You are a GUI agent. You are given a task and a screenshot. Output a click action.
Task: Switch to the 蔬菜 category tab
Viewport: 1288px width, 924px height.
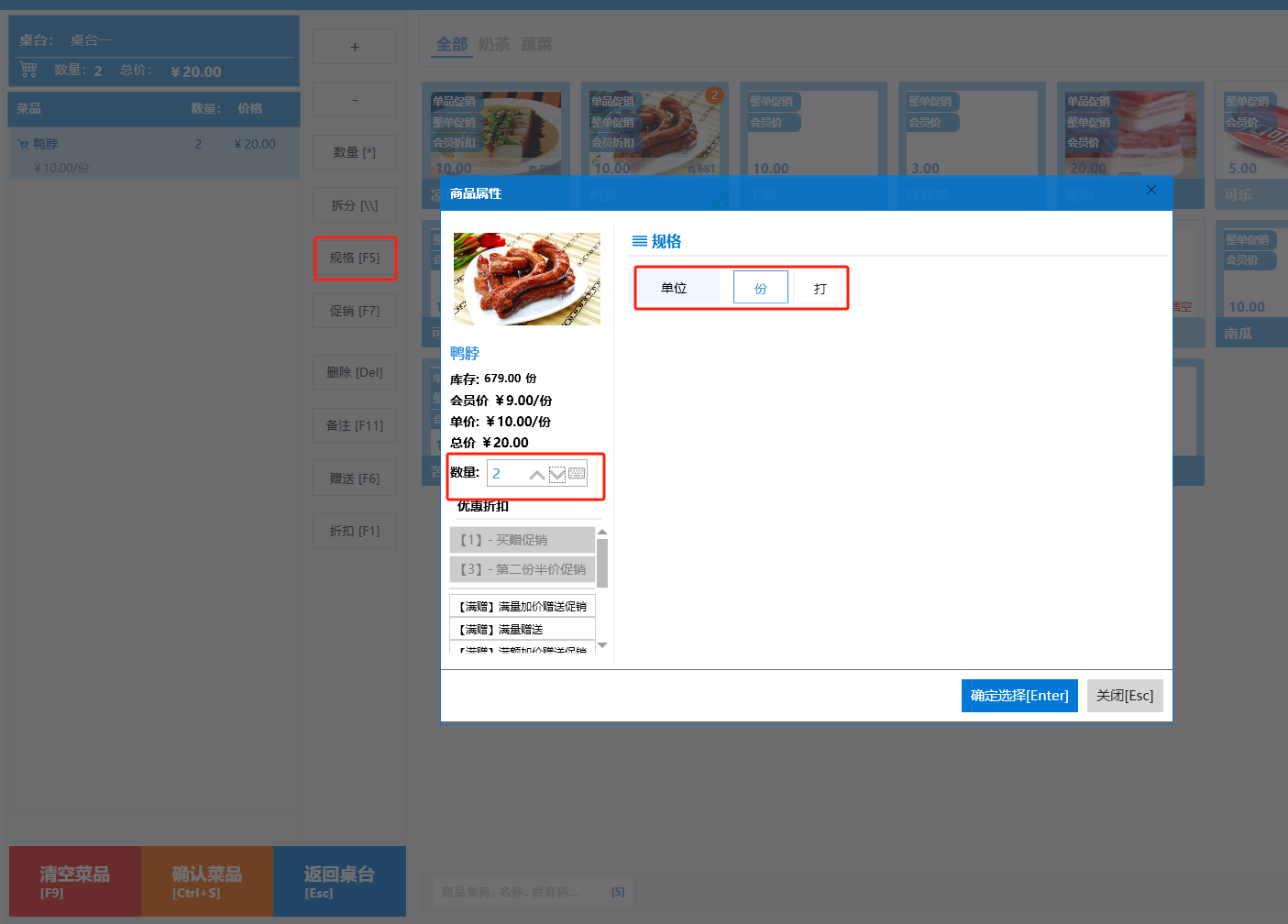coord(536,44)
